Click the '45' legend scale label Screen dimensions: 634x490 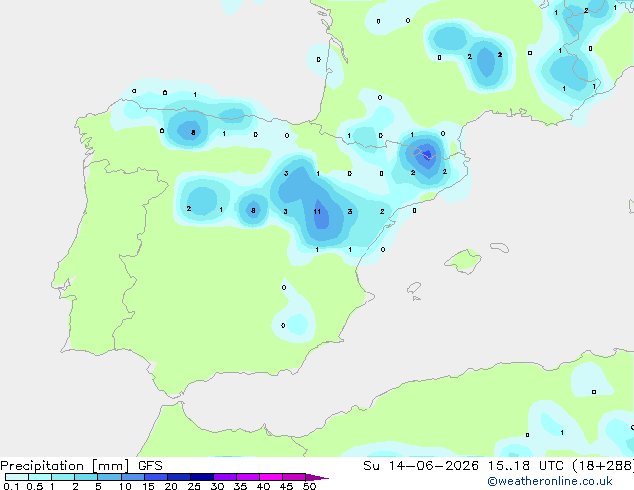286,486
